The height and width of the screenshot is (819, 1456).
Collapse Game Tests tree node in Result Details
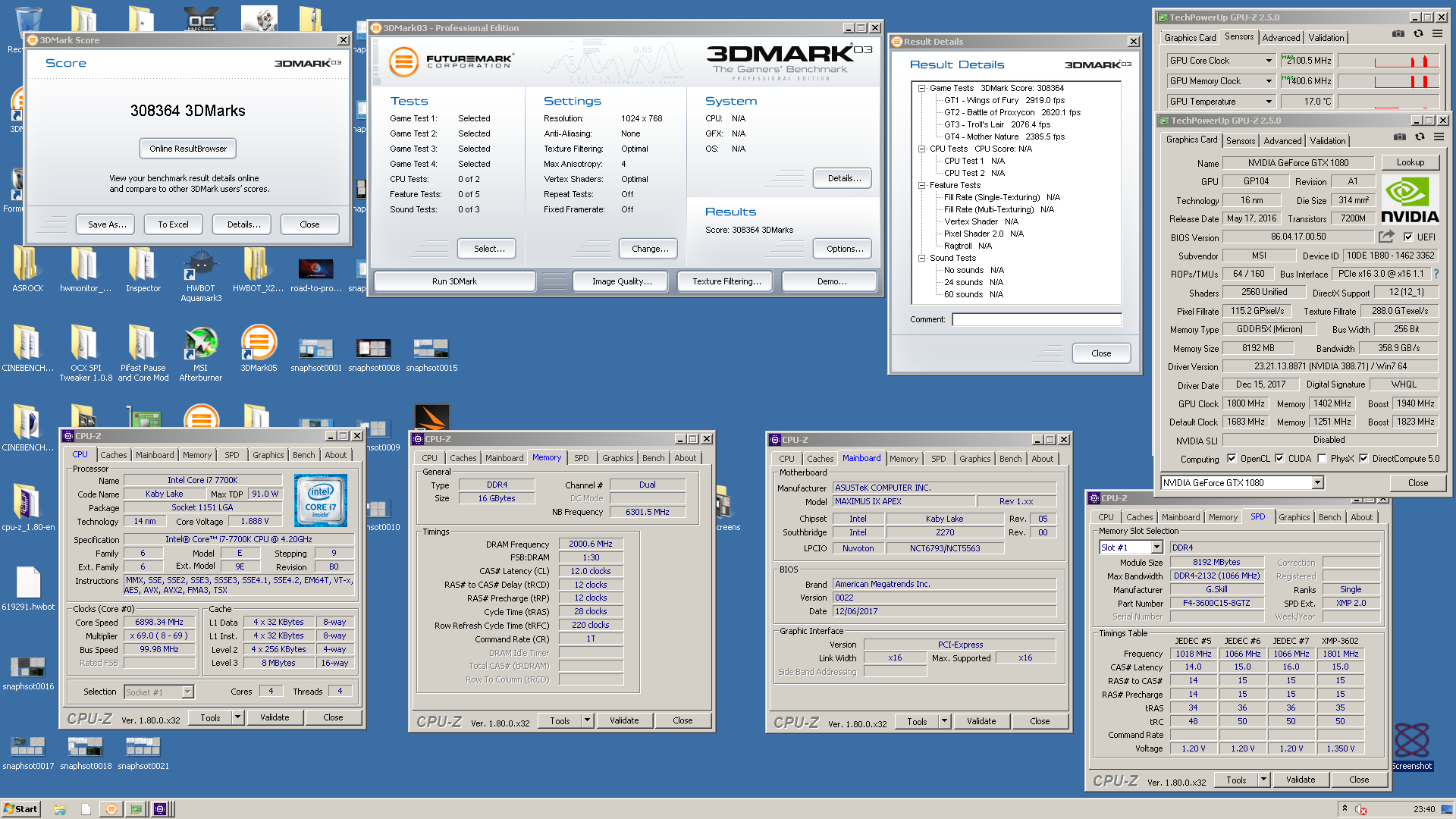(x=921, y=89)
